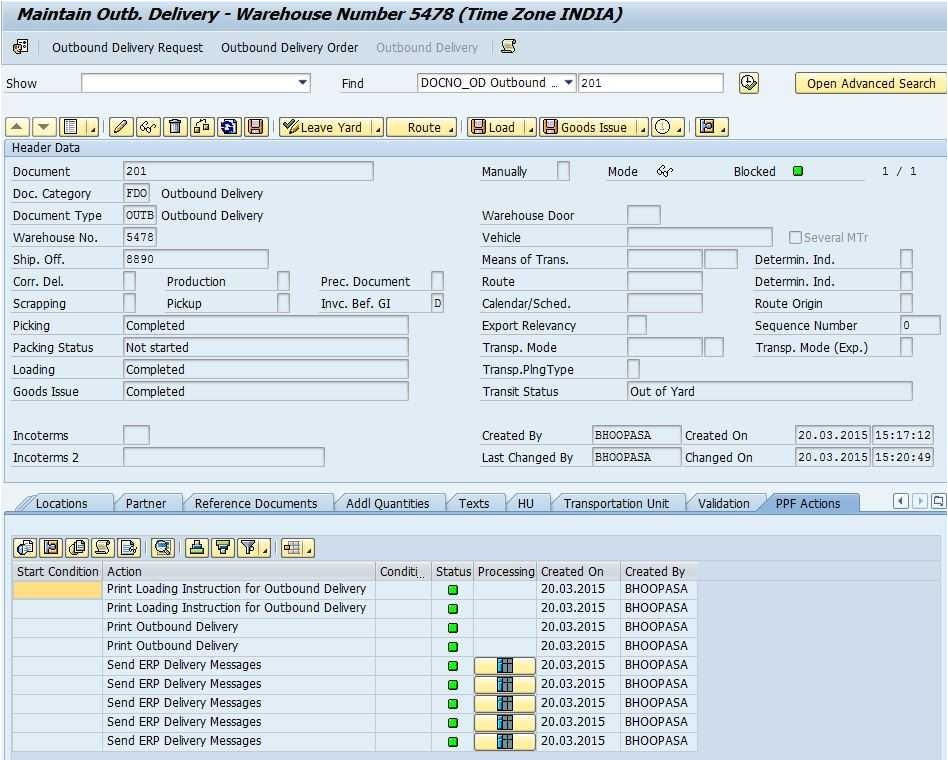Toggle the Production checkbox

(x=283, y=281)
